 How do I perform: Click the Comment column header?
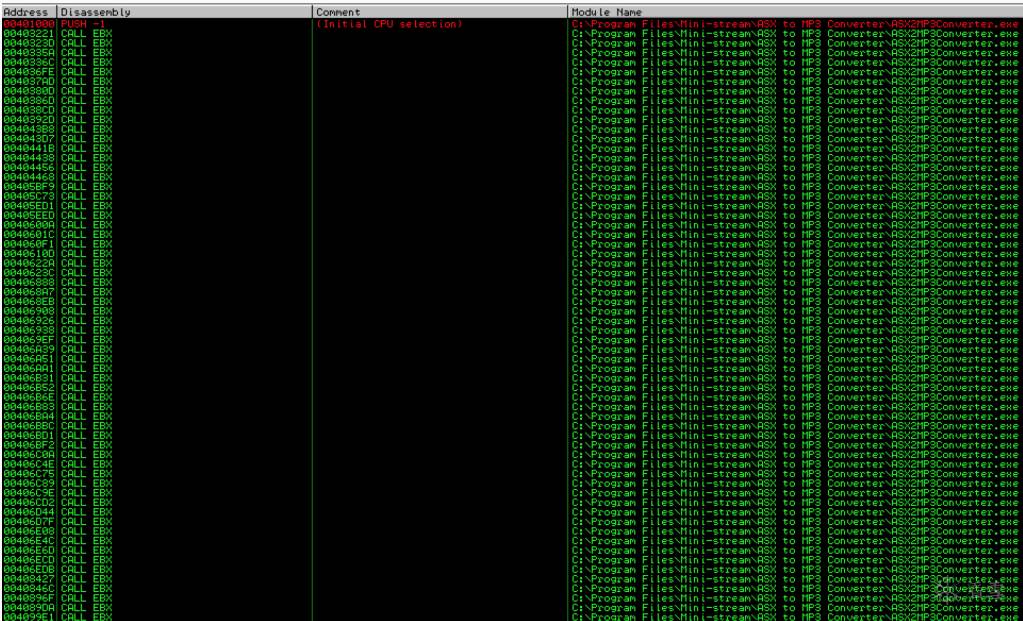(440, 12)
